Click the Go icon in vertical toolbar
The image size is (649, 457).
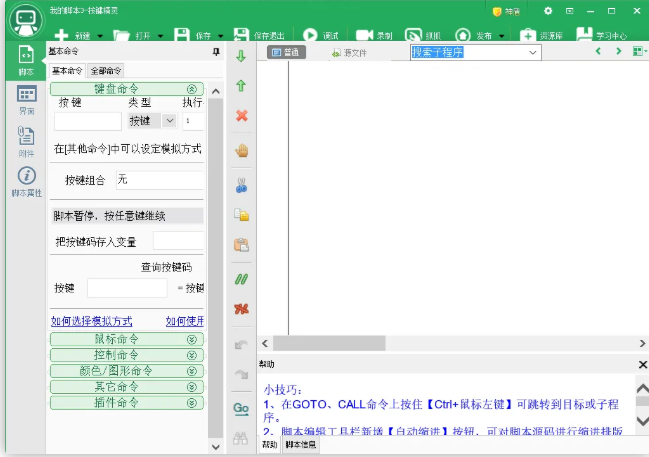tap(241, 408)
